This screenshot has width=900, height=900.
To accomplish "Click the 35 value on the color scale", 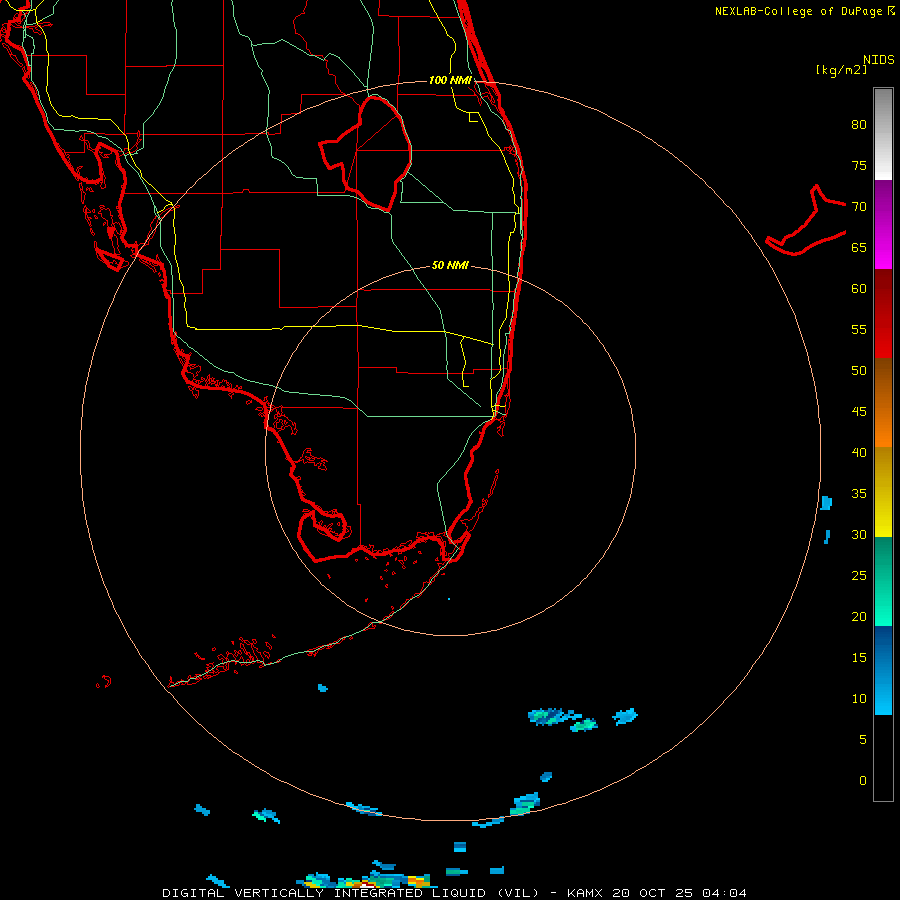I will (859, 494).
